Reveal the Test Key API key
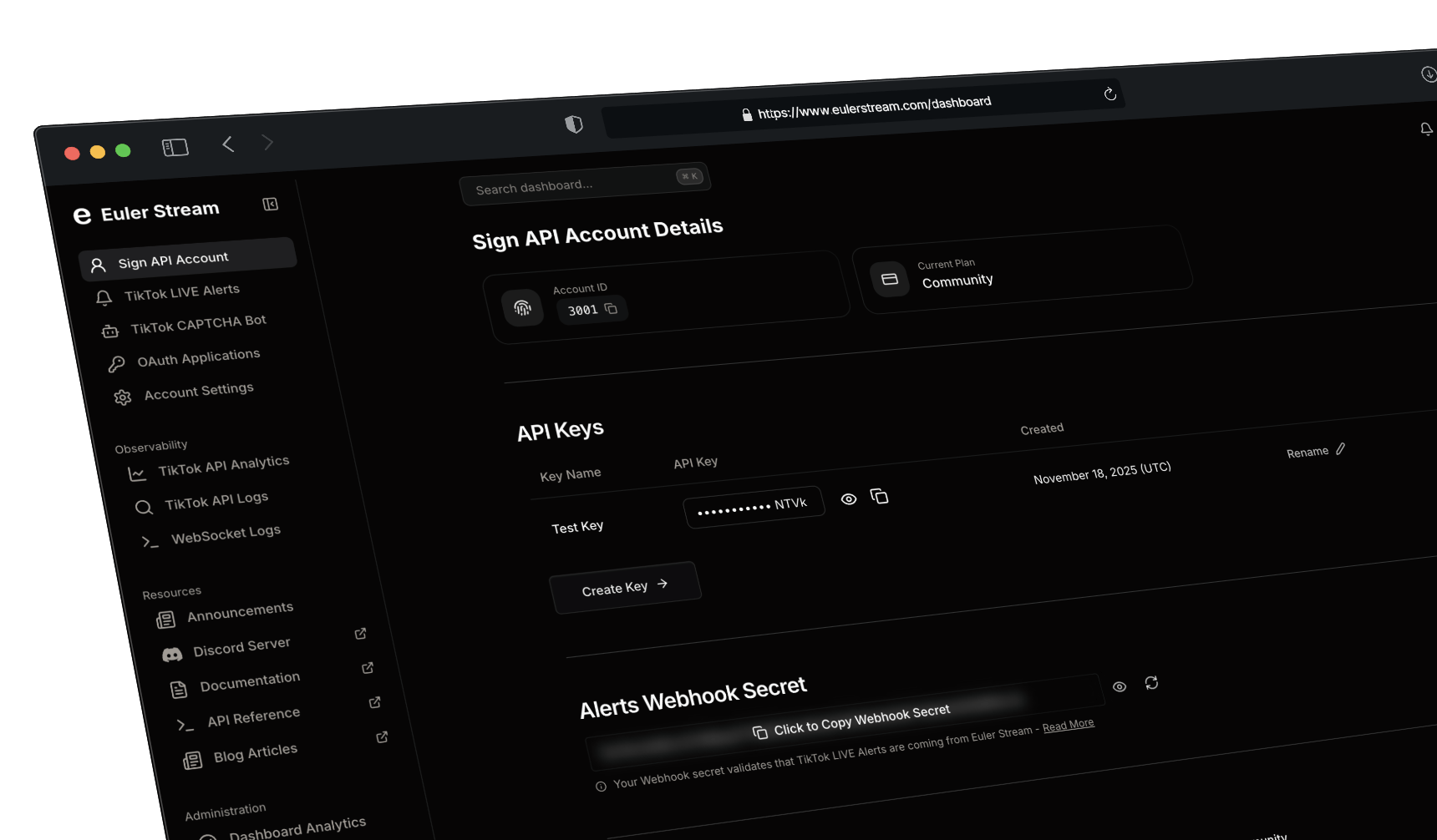The height and width of the screenshot is (840, 1437). [849, 498]
